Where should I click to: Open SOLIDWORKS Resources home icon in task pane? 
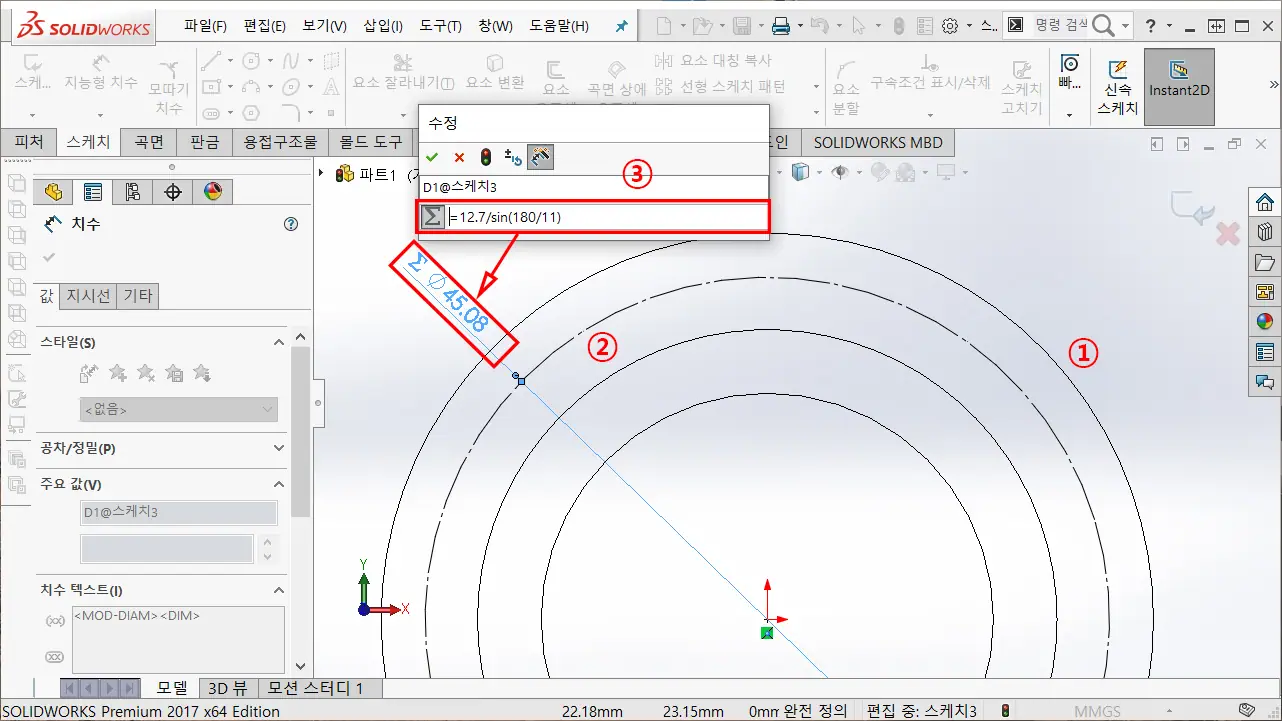click(x=1265, y=201)
